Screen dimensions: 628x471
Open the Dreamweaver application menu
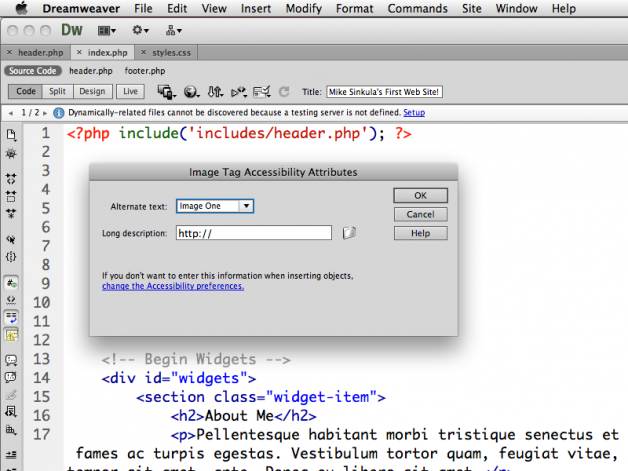tap(81, 8)
